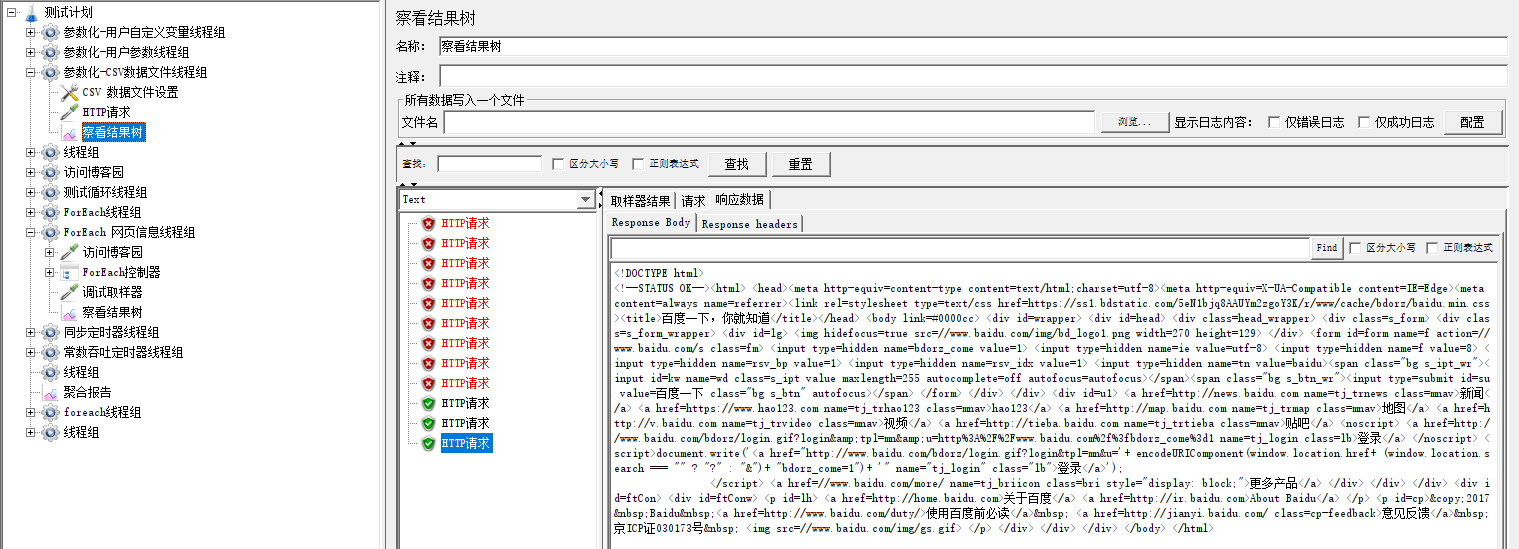Switch to 请求 tab

coord(693,200)
